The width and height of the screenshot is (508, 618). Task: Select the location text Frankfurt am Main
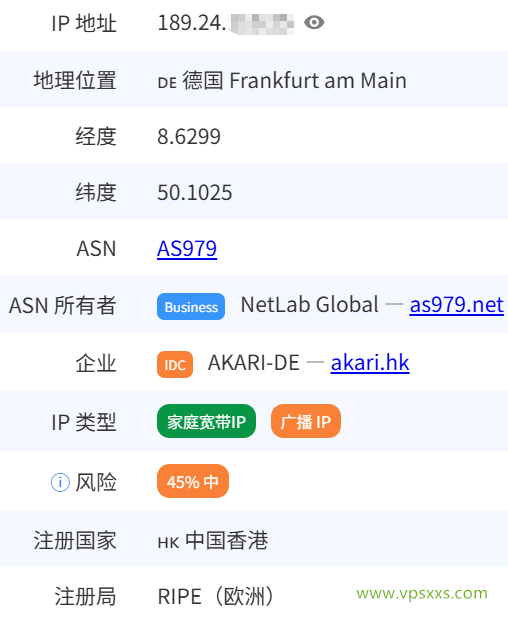318,81
